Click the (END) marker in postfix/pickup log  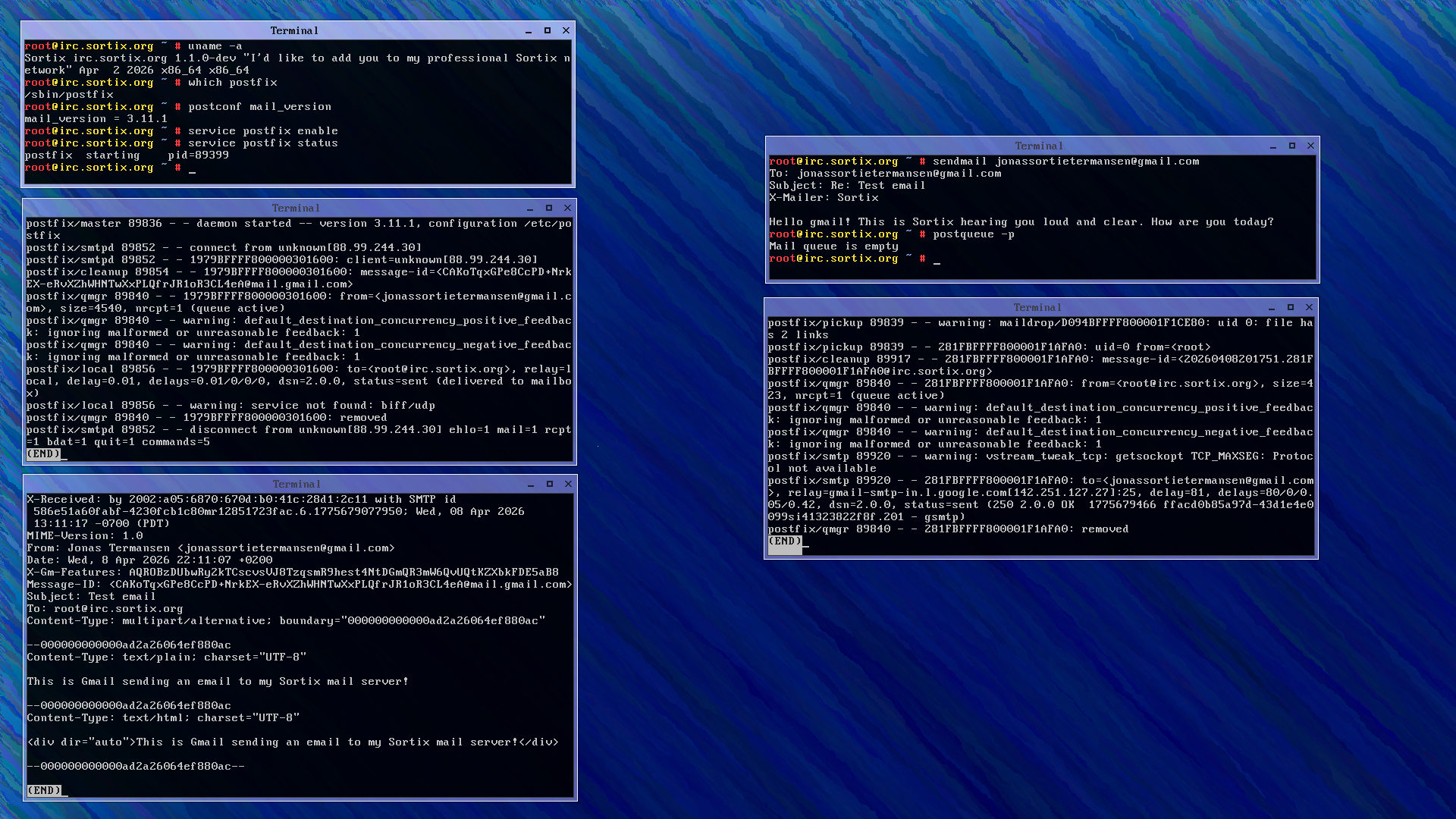pyautogui.click(x=785, y=541)
